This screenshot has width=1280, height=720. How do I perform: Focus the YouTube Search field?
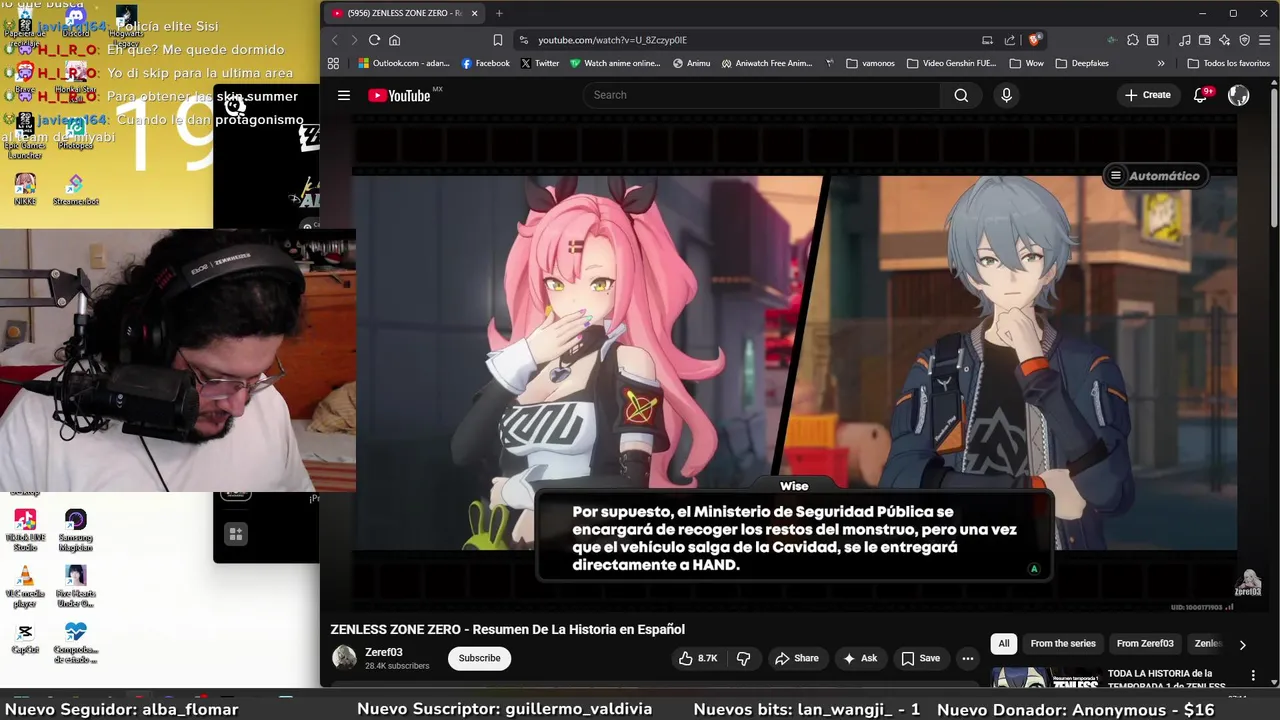[x=761, y=95]
